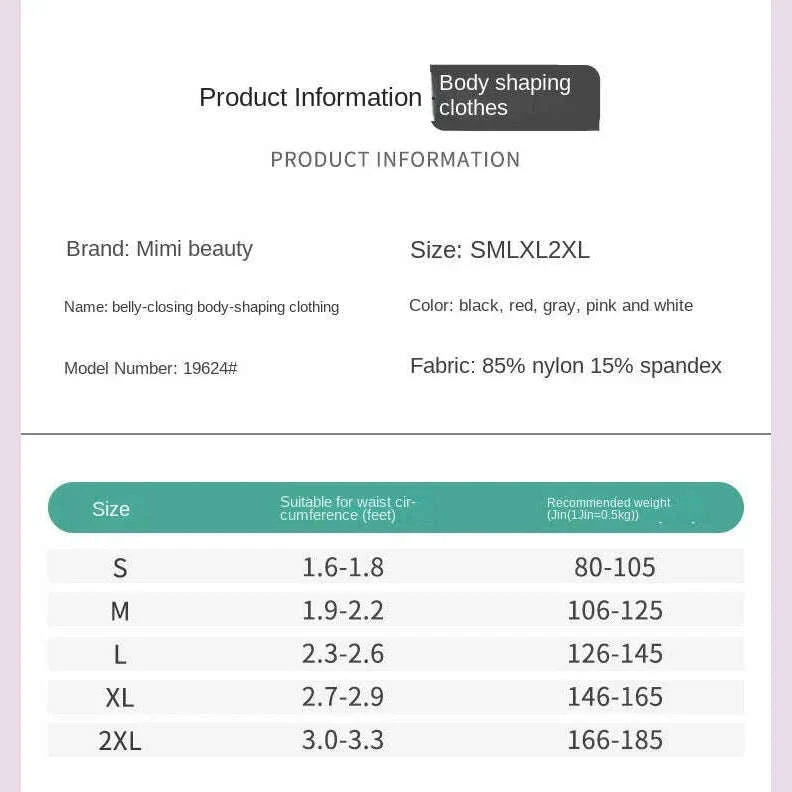Select the XL size row label

click(120, 698)
